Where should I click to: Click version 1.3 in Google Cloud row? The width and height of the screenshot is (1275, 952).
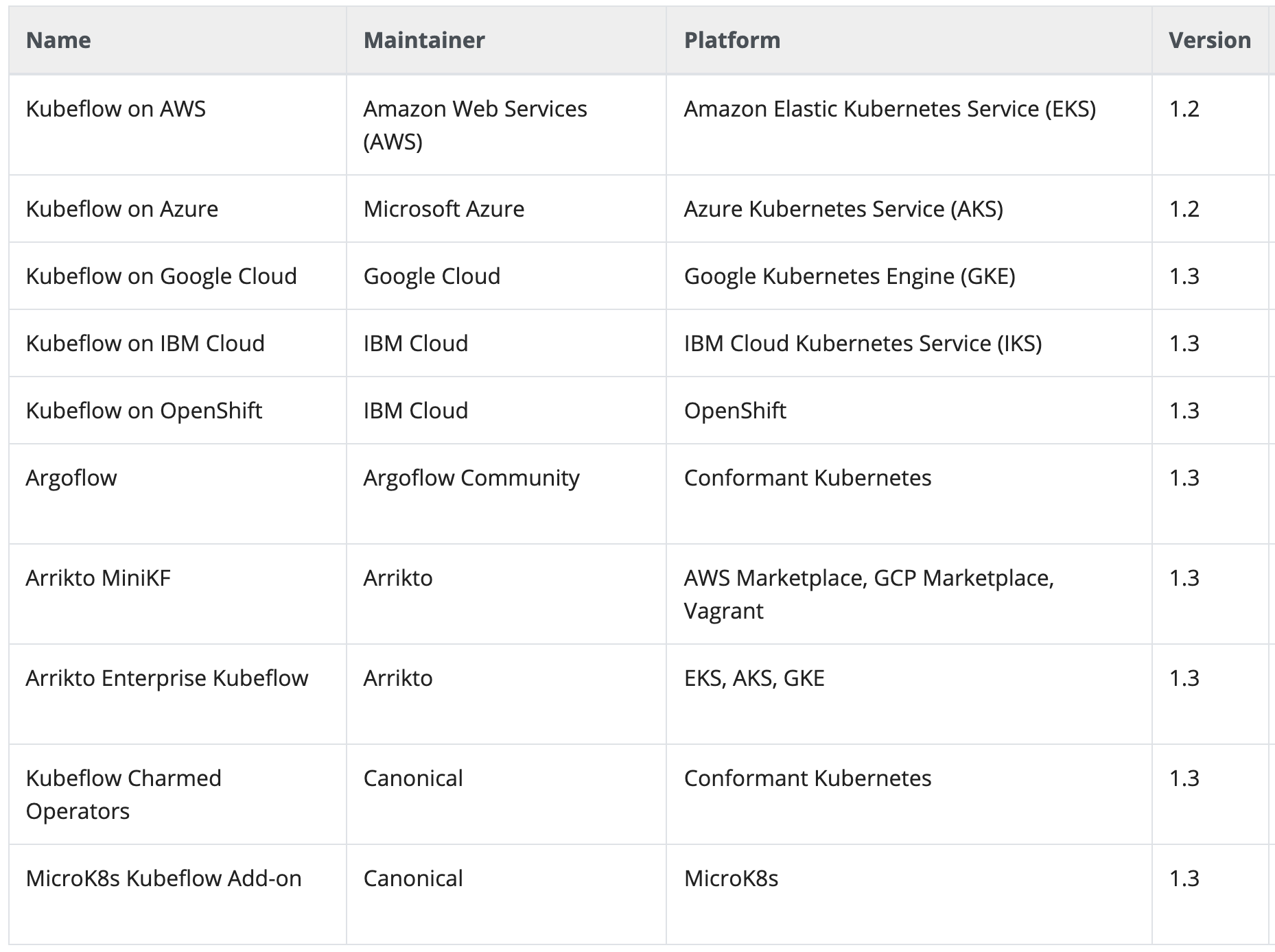coord(1210,276)
